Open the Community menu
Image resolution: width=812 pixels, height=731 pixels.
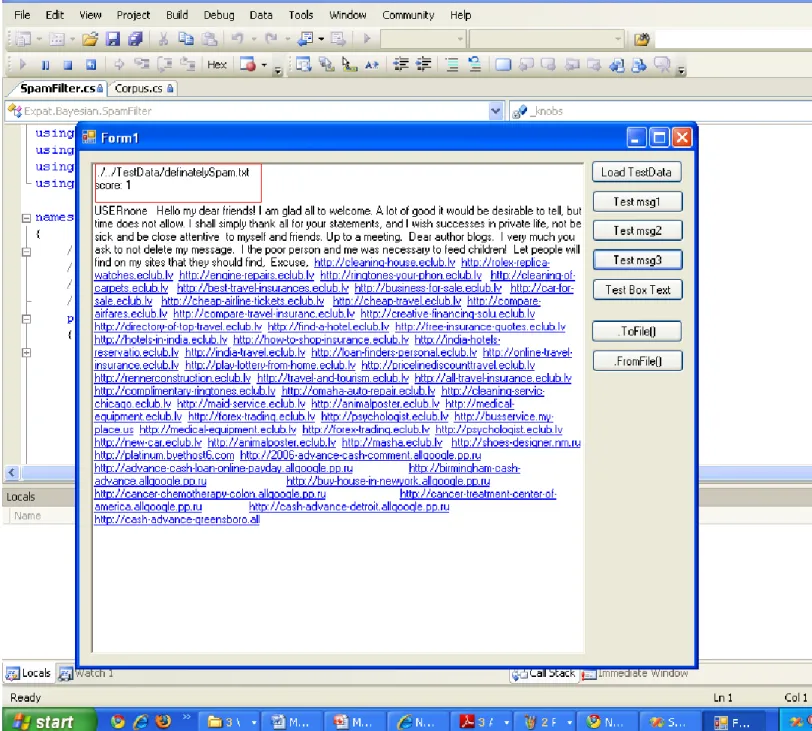408,15
